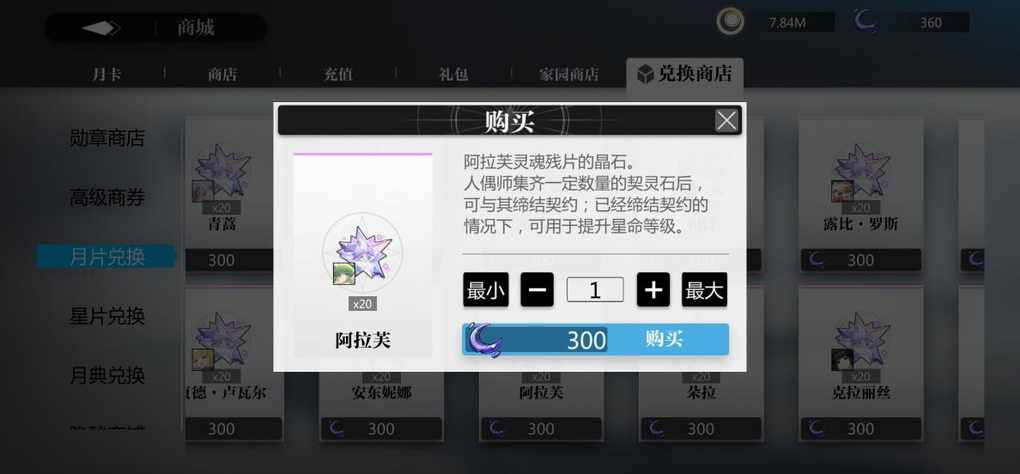The width and height of the screenshot is (1020, 474).
Task: Set quantity to maximum with 最大
Action: coord(705,290)
